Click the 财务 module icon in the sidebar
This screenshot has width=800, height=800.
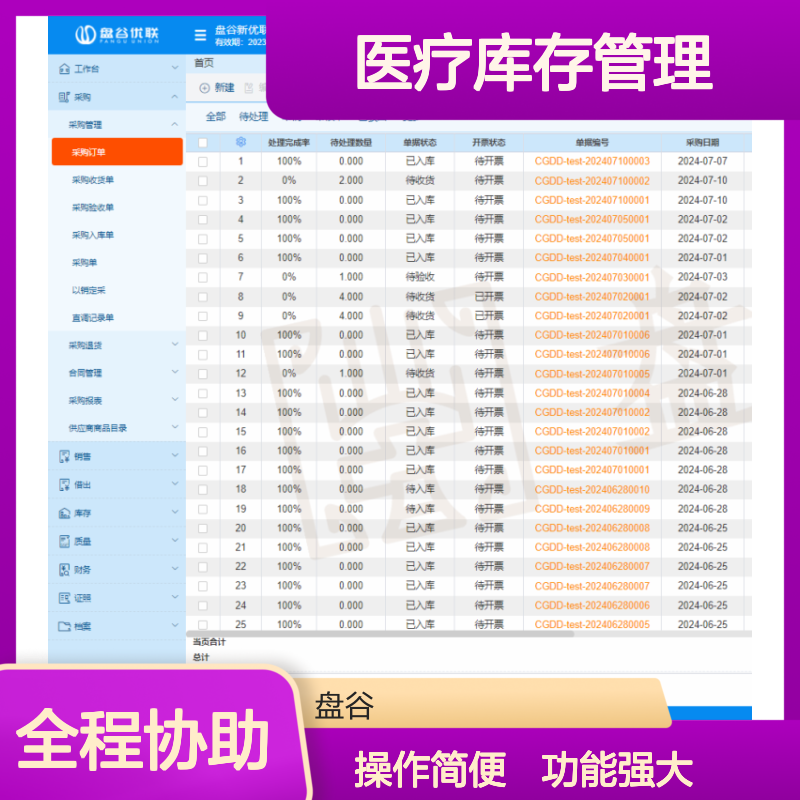tap(64, 570)
